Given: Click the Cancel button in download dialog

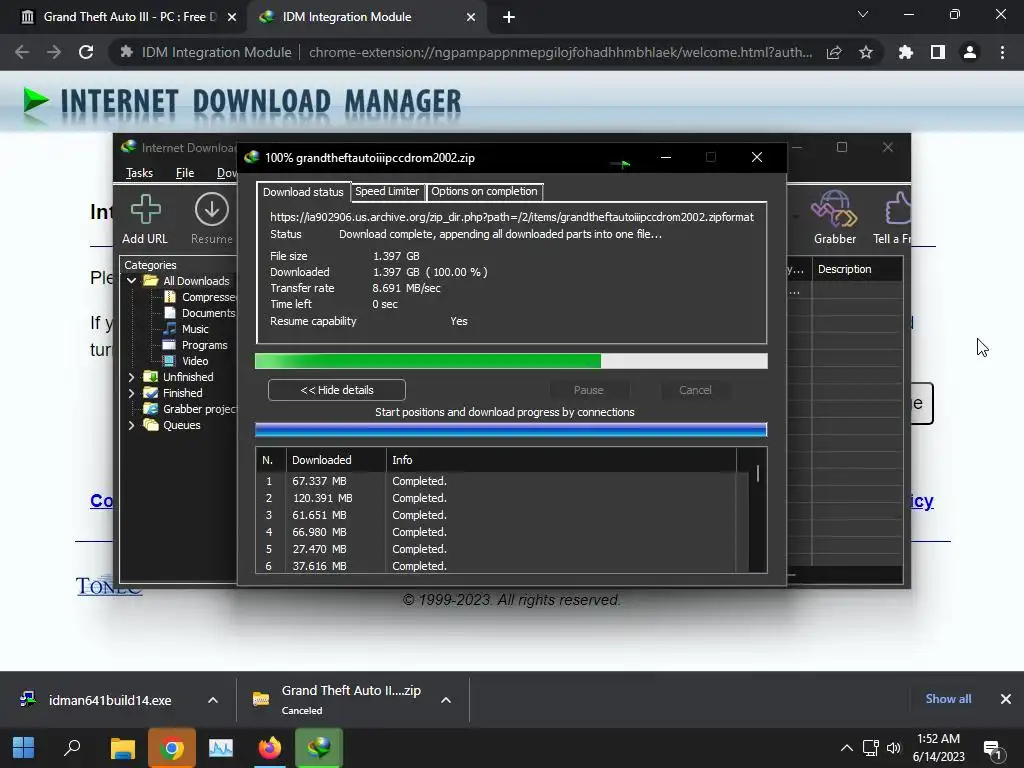Looking at the screenshot, I should coord(695,390).
